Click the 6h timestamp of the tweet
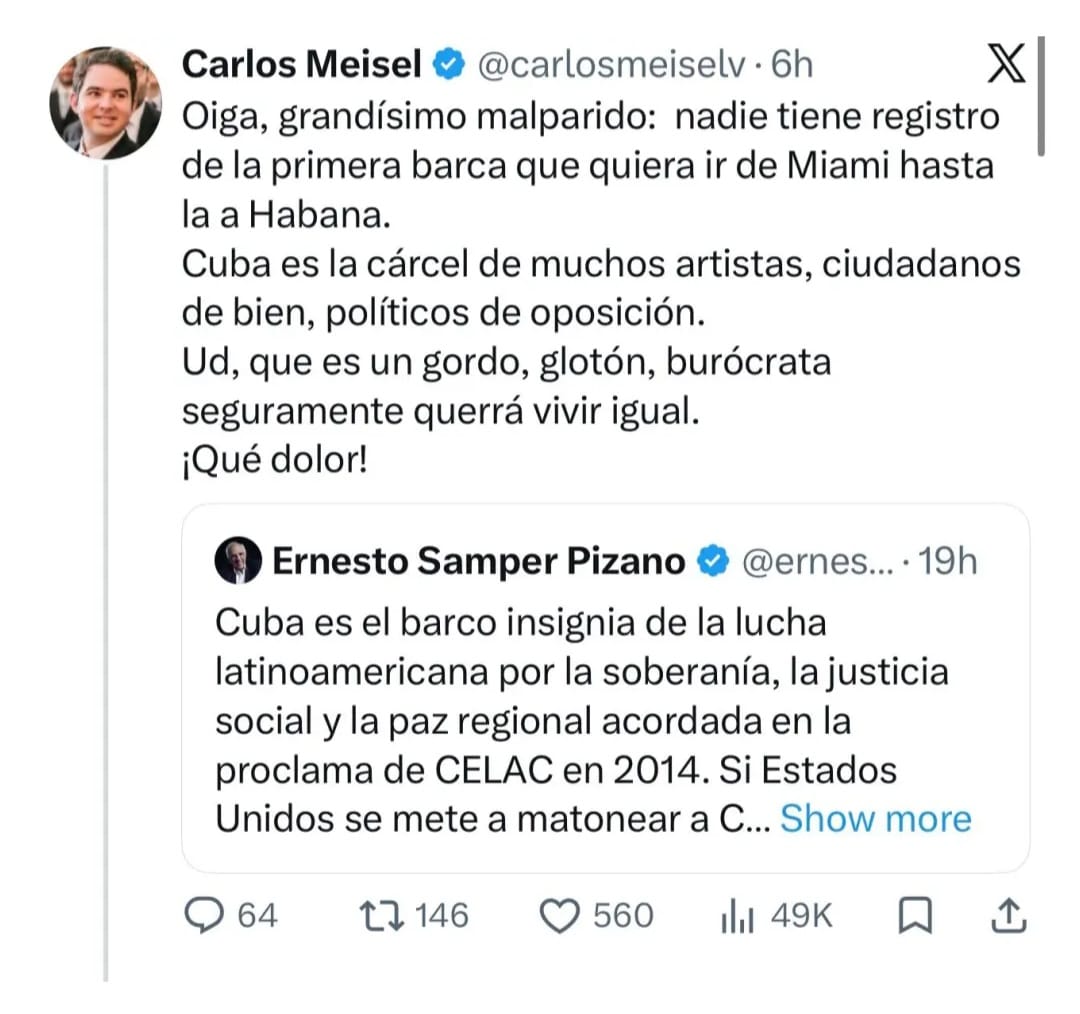The image size is (1080, 1014). click(x=791, y=64)
